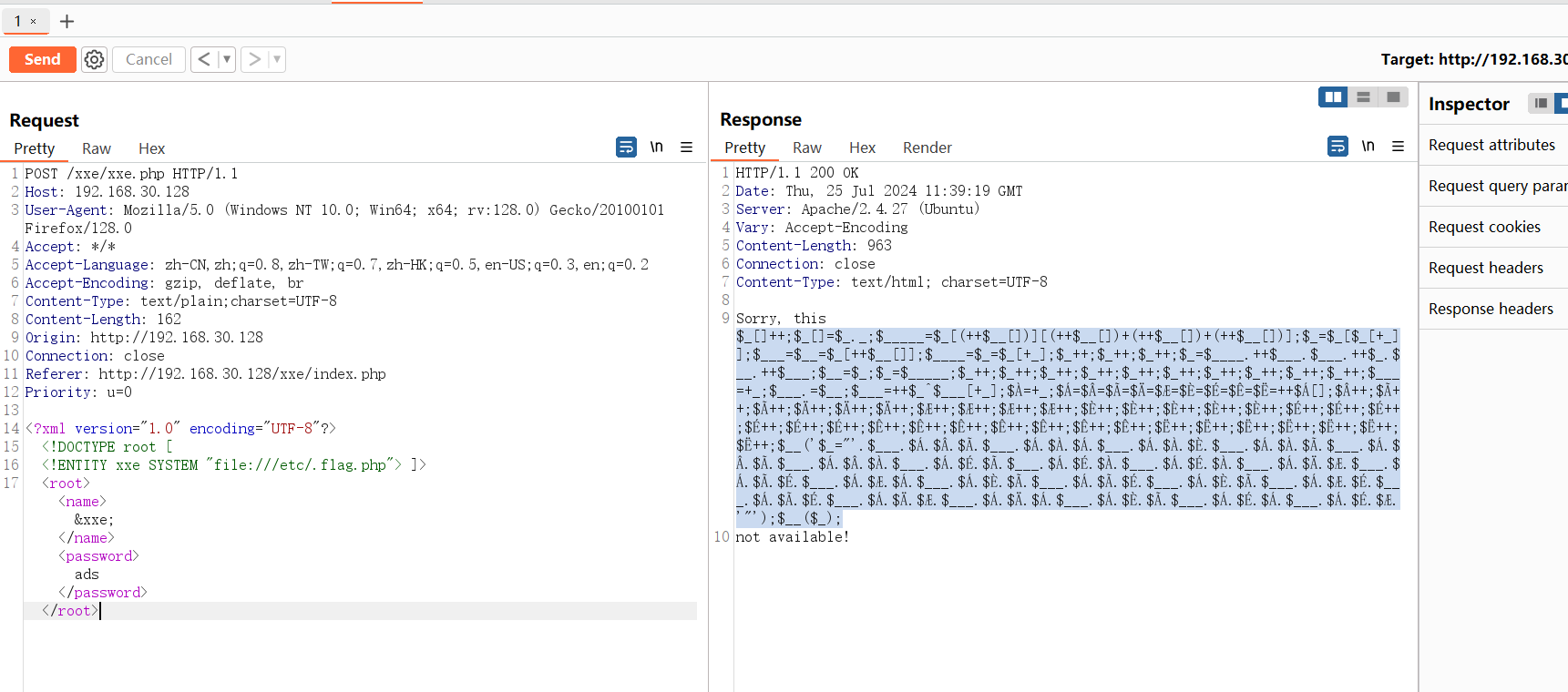Click the orange Send button
This screenshot has height=692, width=1568.
pyautogui.click(x=42, y=59)
